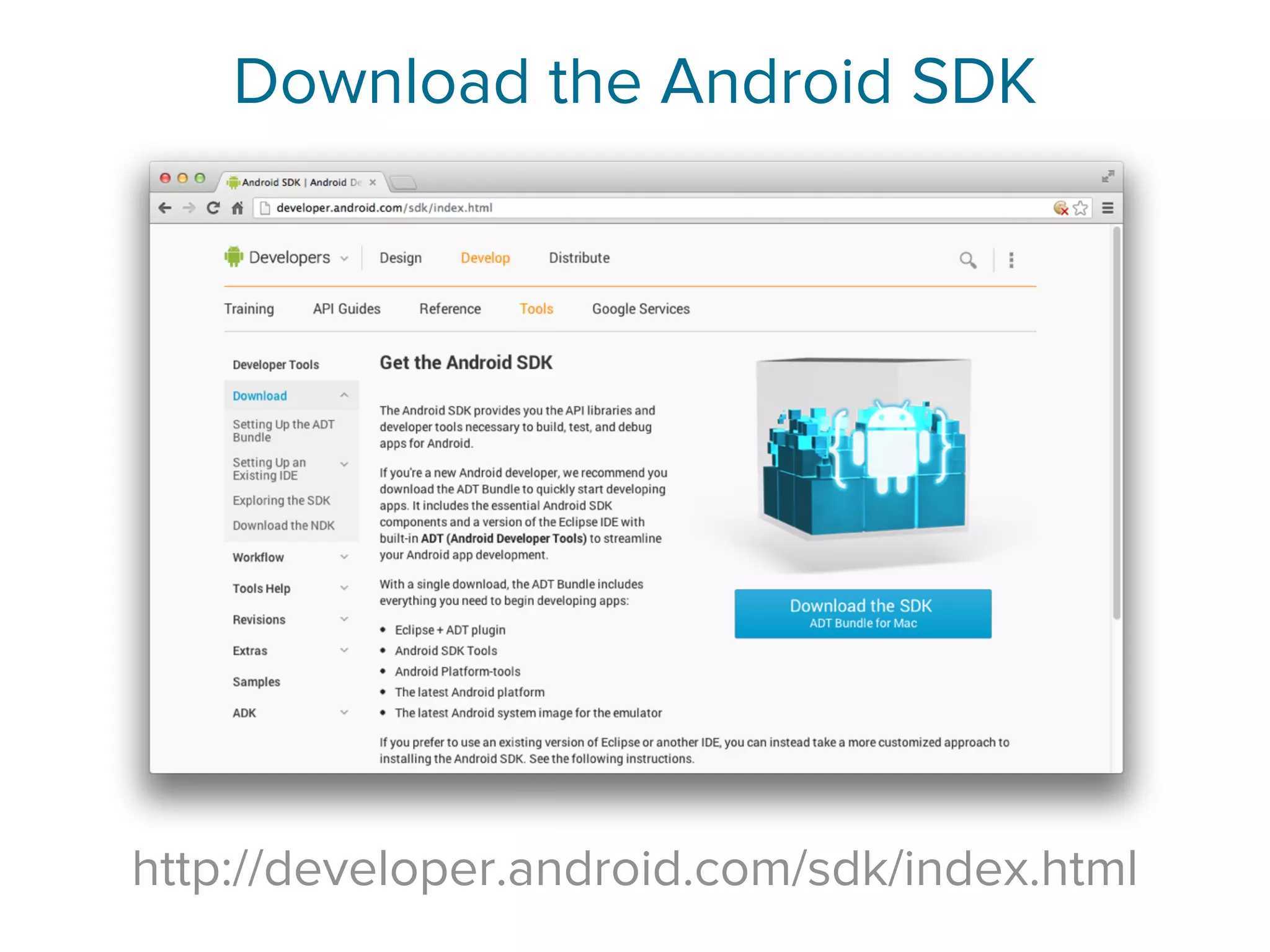The image size is (1270, 952).
Task: Expand the Developers dropdown chevron
Action: click(x=344, y=258)
